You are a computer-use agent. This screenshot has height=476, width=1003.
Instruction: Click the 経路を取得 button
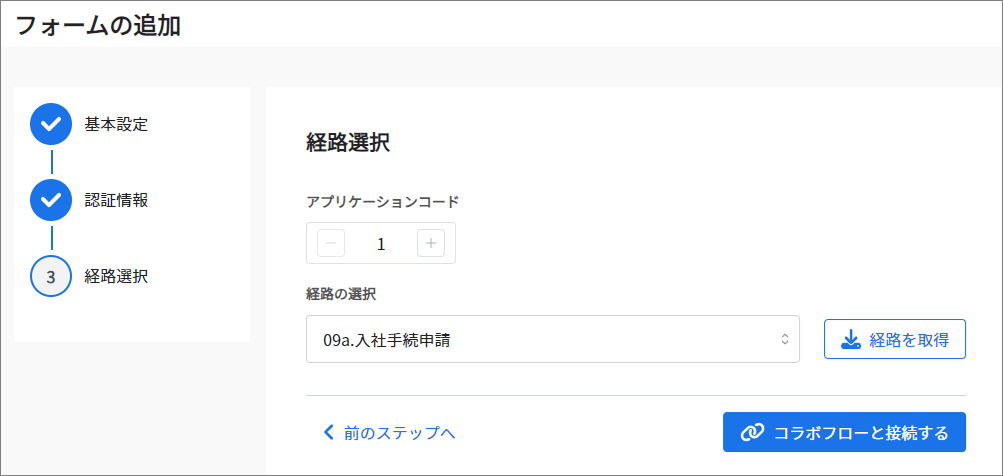point(894,339)
